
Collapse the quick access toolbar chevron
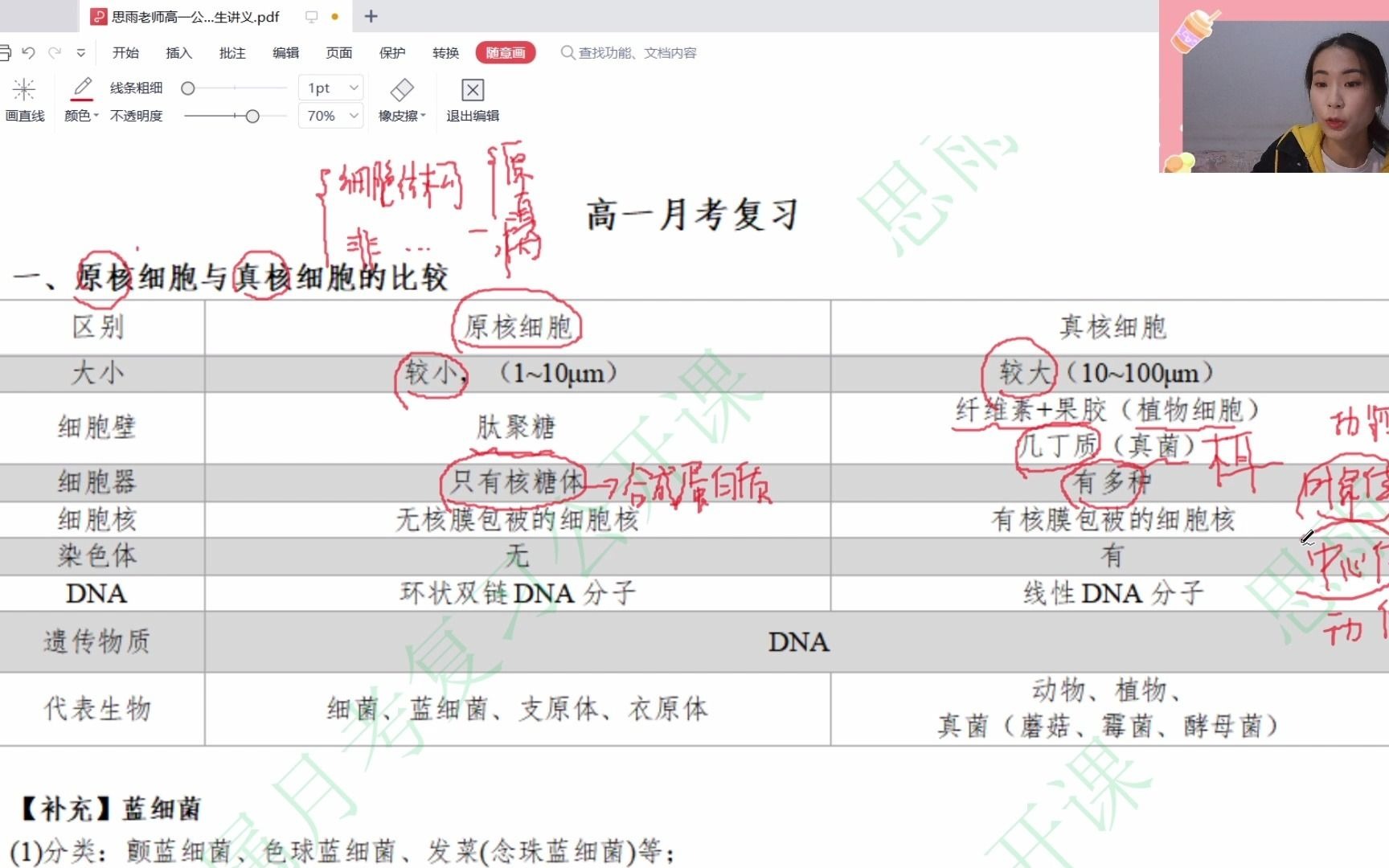[x=81, y=52]
